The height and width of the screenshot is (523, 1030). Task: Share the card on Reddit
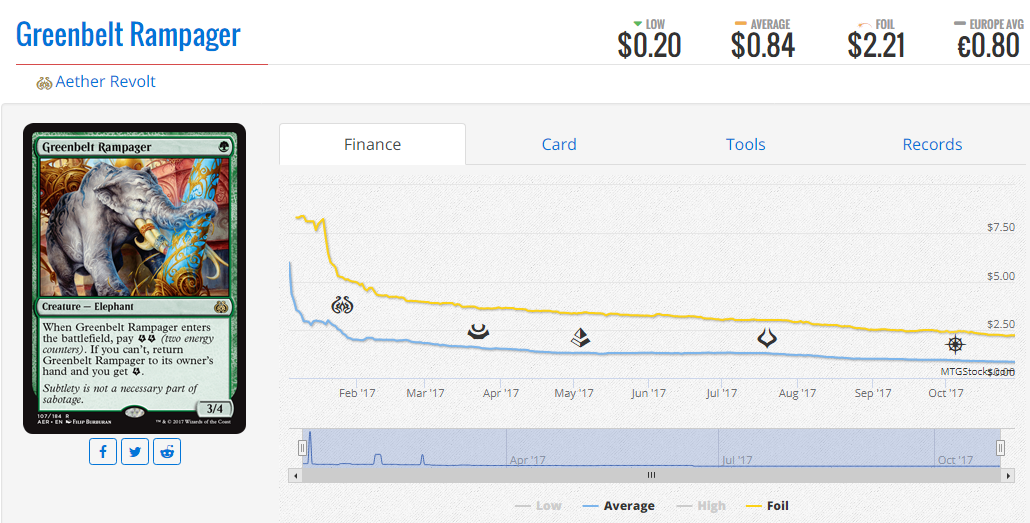coord(167,451)
